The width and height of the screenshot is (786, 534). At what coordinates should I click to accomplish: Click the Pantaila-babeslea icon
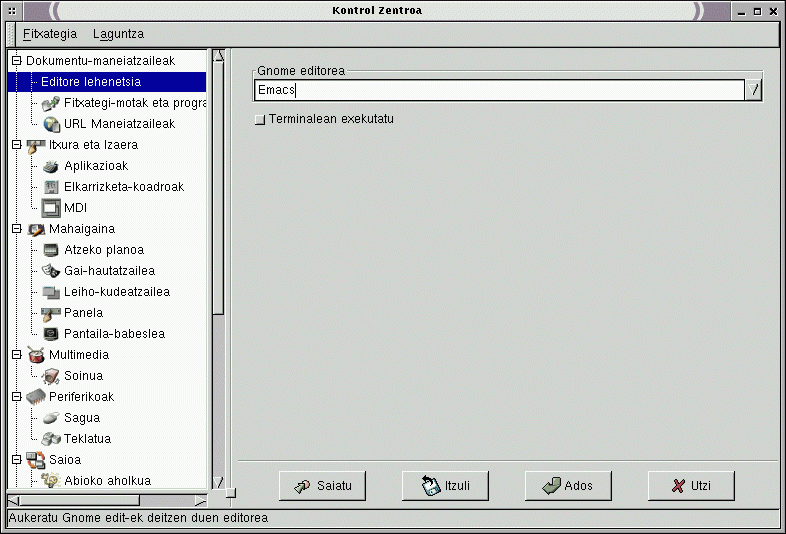click(x=51, y=334)
